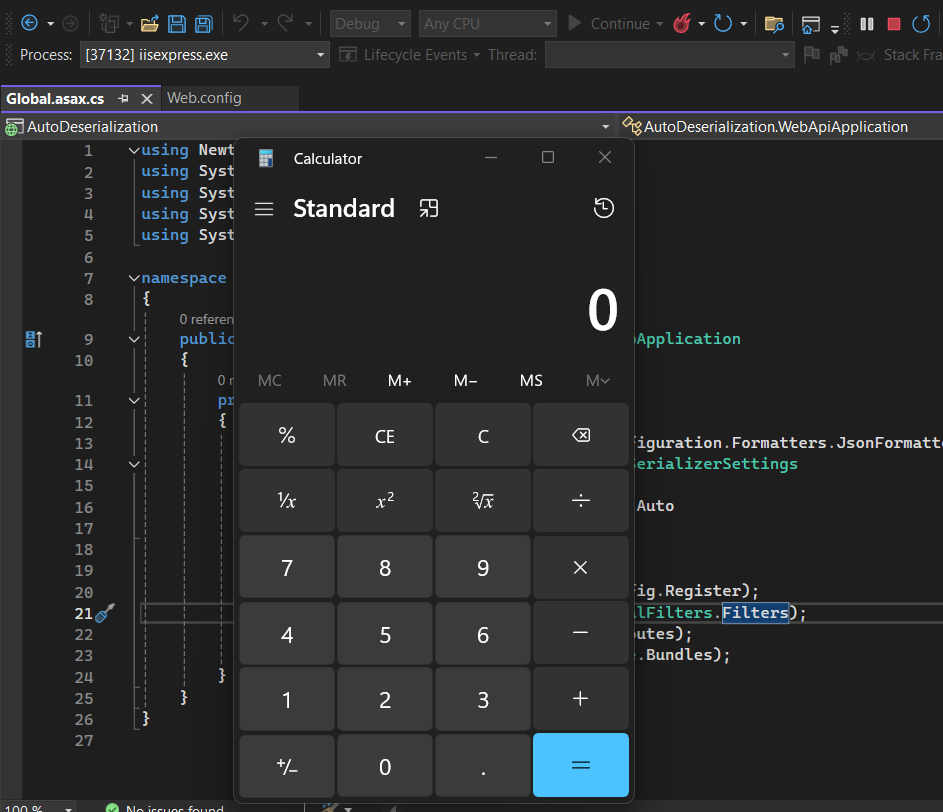
Task: Collapse the method block at line 11
Action: pyautogui.click(x=134, y=401)
